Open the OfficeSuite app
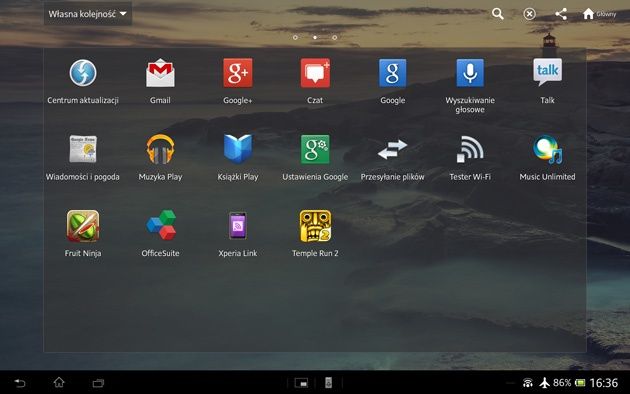630x394 pixels. click(161, 225)
